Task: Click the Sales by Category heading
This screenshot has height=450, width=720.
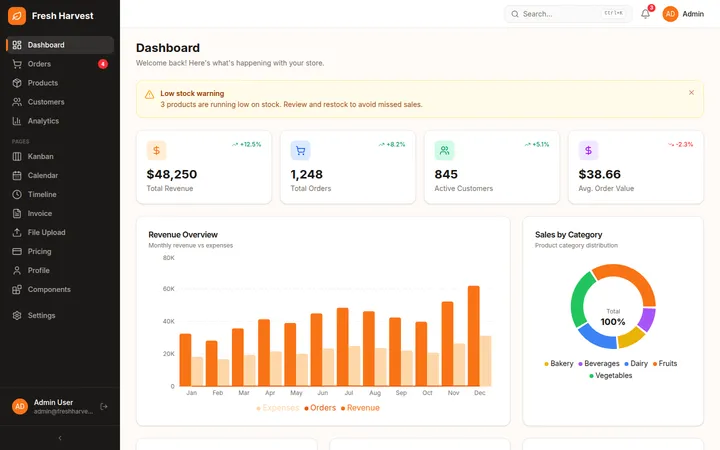Action: pyautogui.click(x=568, y=235)
